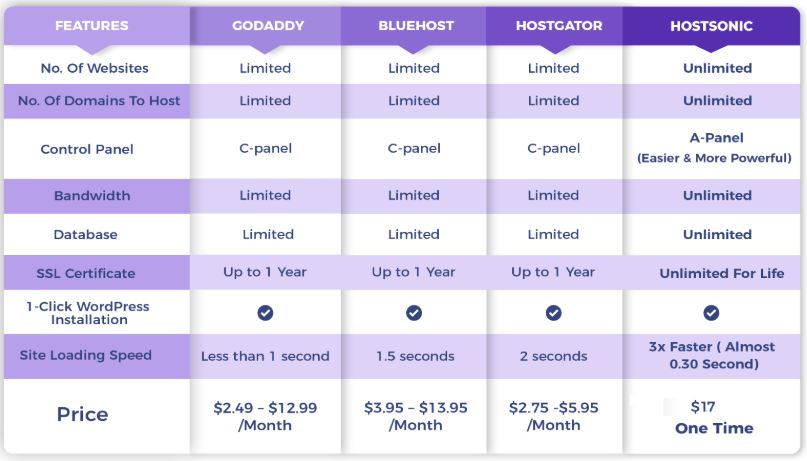The width and height of the screenshot is (807, 461).
Task: Select the FEATURES column header
Action: [x=92, y=26]
